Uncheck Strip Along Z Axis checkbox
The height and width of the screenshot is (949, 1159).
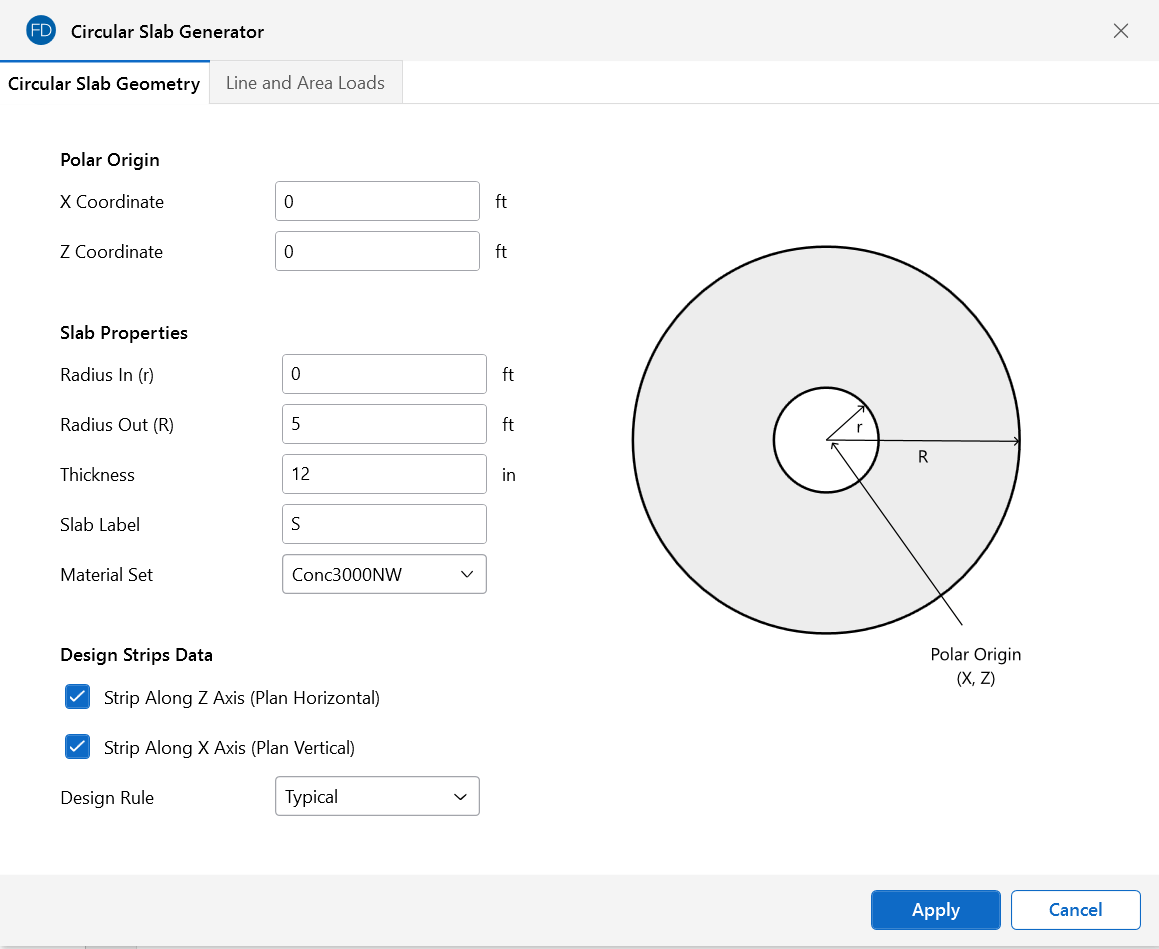pyautogui.click(x=77, y=697)
